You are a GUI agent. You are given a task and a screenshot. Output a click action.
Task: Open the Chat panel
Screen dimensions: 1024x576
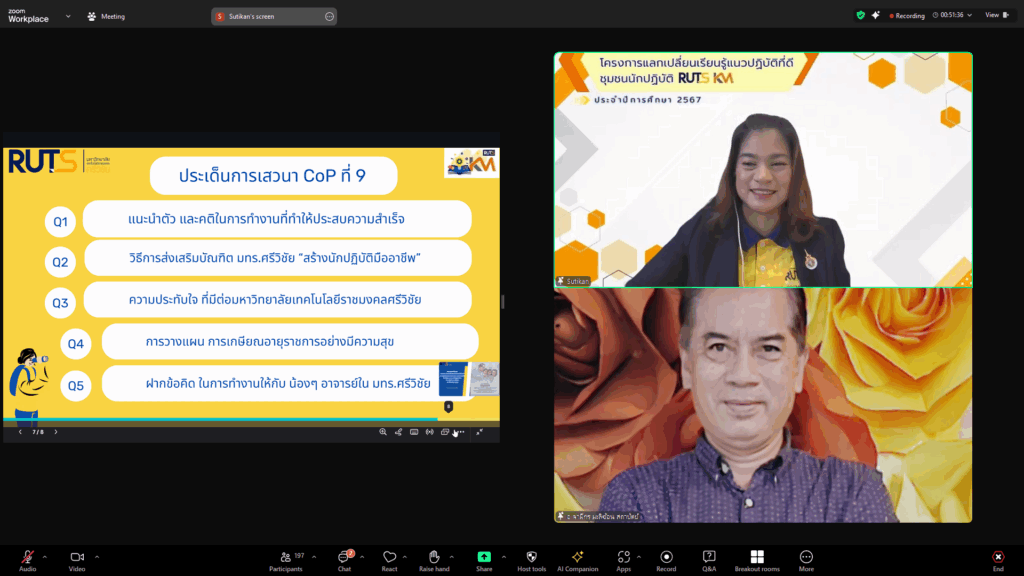click(x=344, y=560)
